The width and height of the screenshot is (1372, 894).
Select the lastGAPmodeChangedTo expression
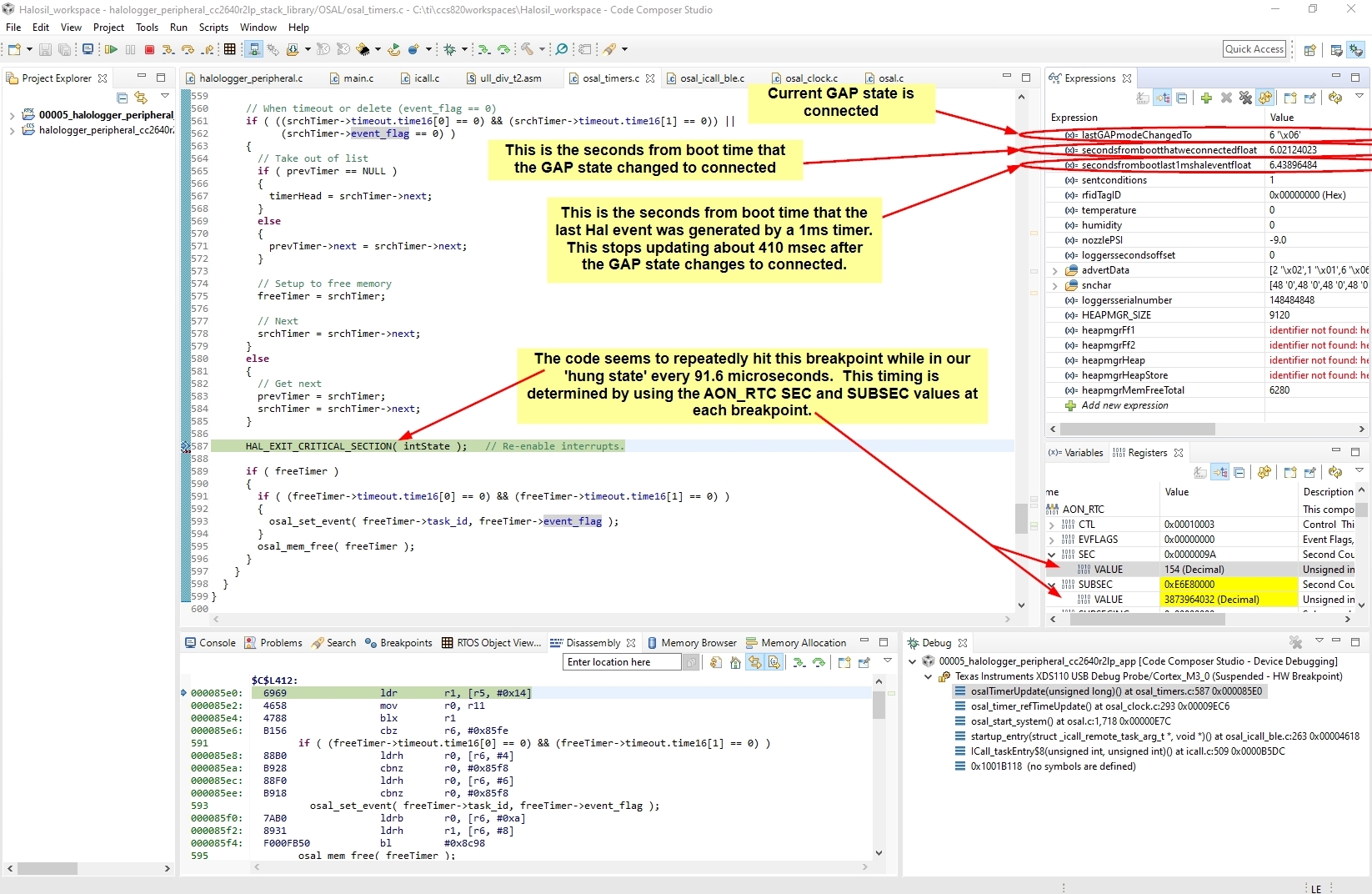pyautogui.click(x=1136, y=135)
